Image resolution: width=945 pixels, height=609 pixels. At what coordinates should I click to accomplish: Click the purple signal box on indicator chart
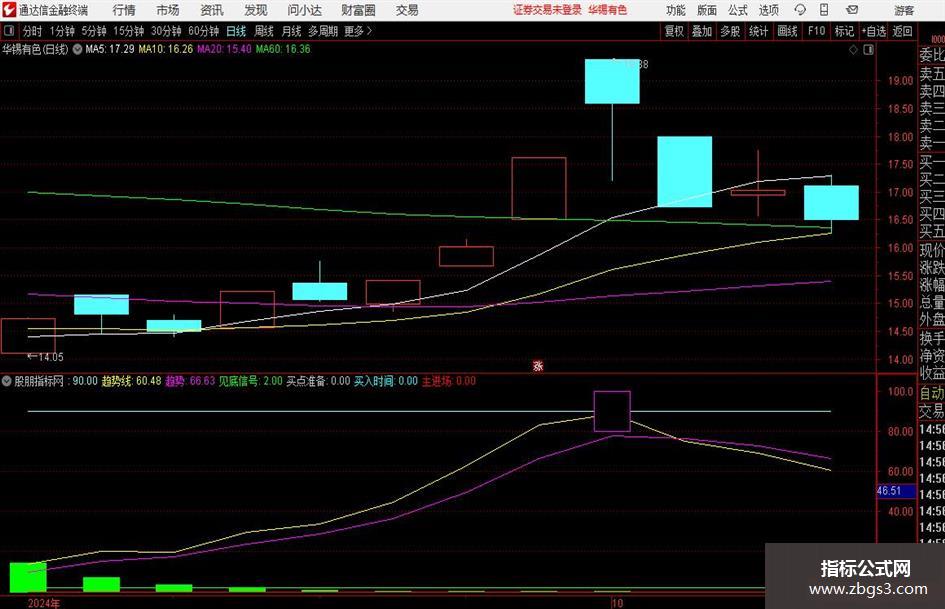pos(612,411)
